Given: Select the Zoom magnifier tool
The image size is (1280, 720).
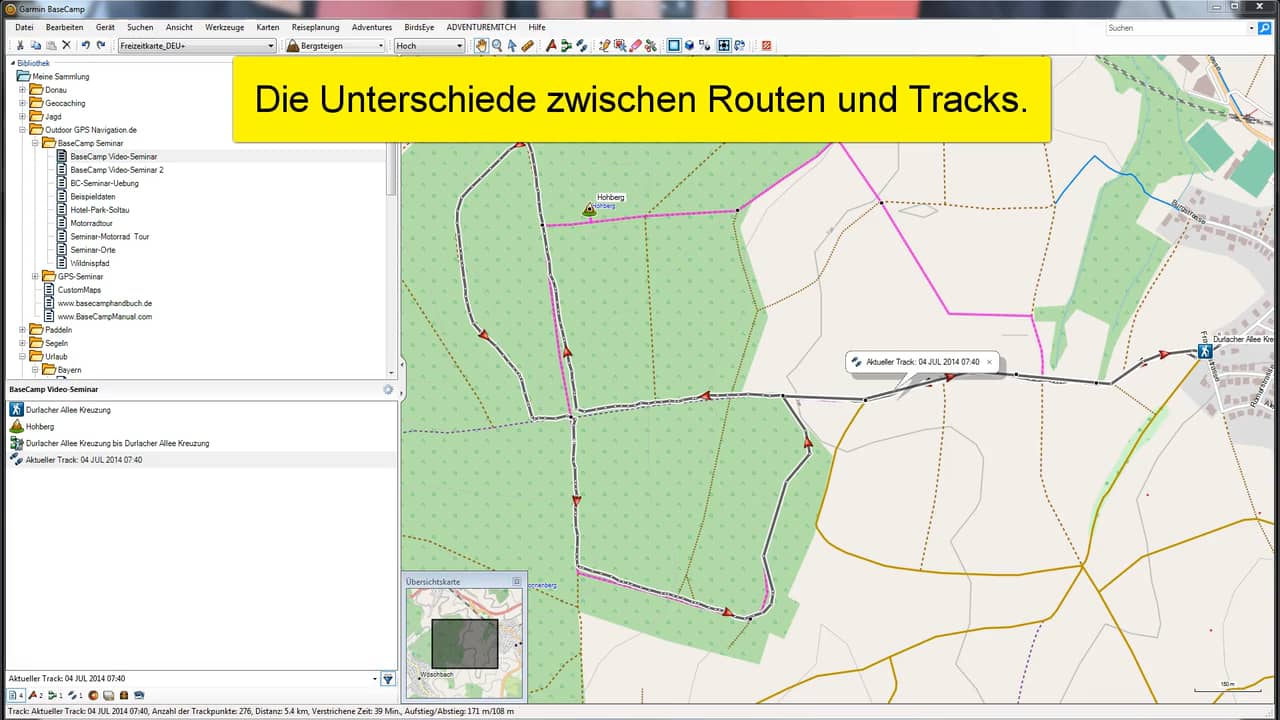Looking at the screenshot, I should pyautogui.click(x=497, y=45).
